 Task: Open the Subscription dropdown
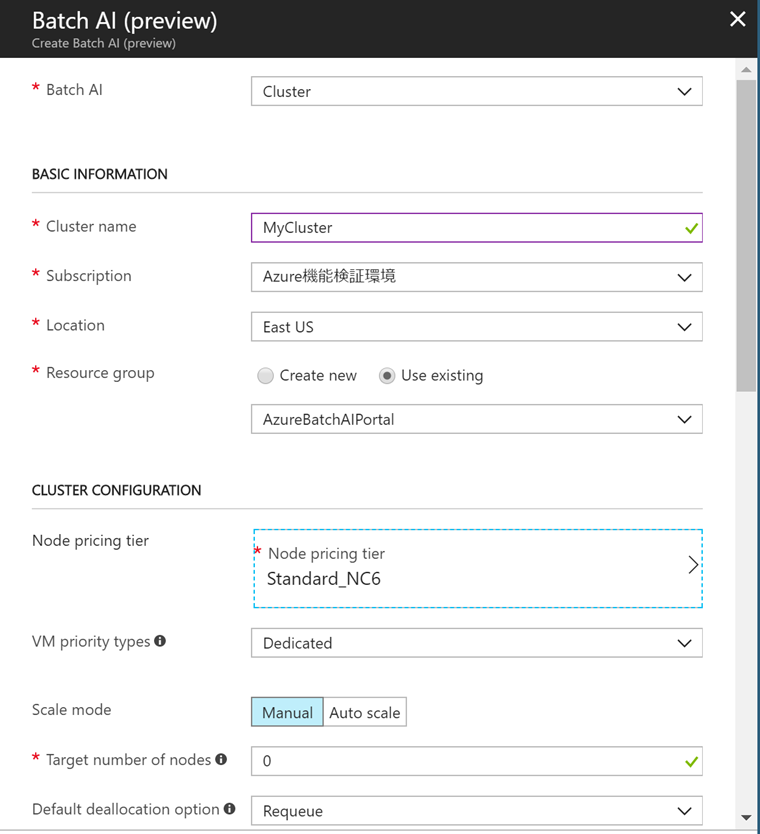click(477, 277)
